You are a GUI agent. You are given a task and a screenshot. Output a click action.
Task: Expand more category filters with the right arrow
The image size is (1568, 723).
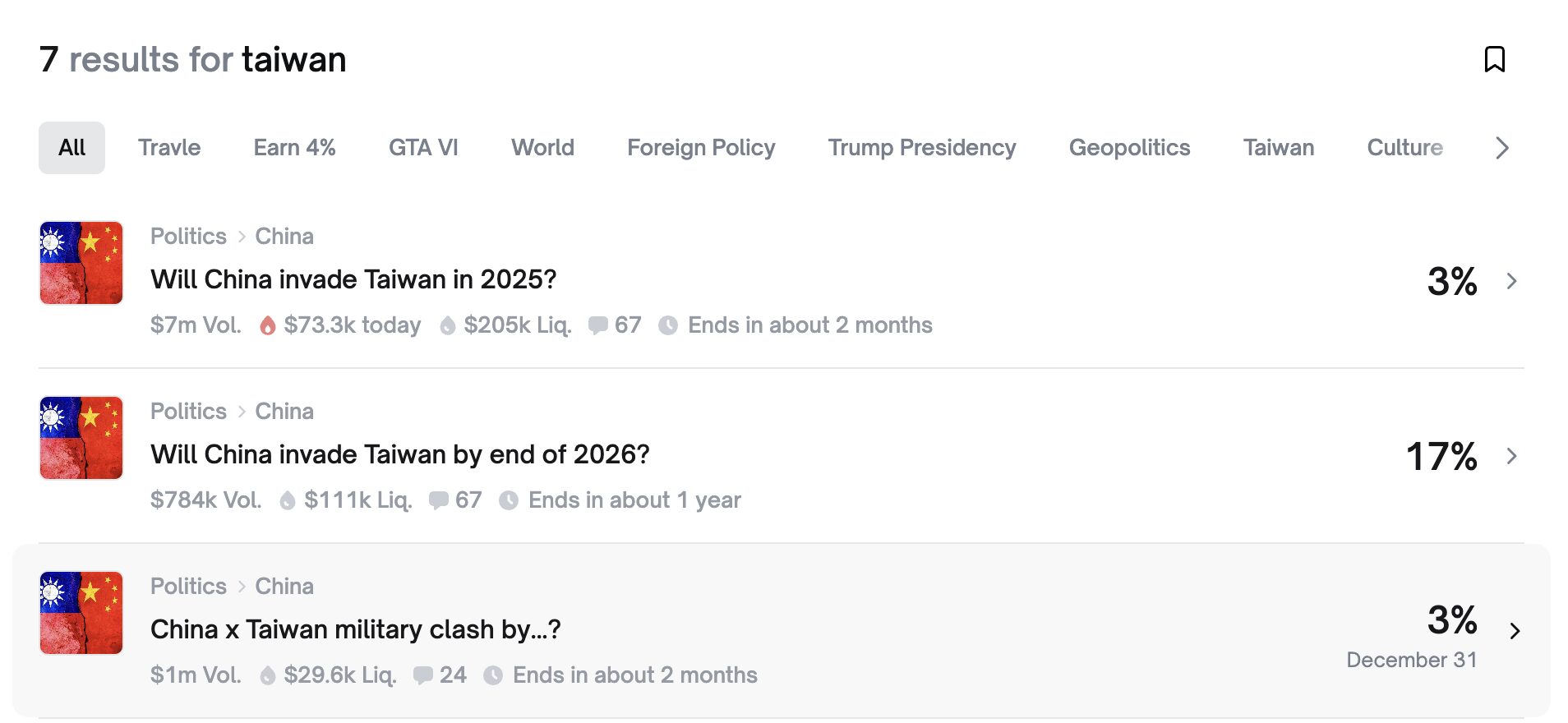pos(1501,148)
